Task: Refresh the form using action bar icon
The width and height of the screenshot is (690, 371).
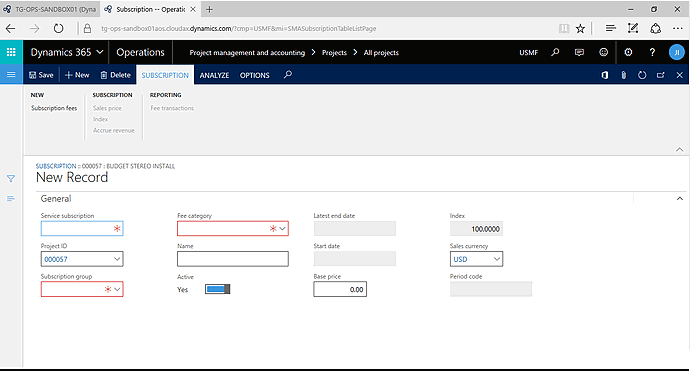Action: point(642,75)
